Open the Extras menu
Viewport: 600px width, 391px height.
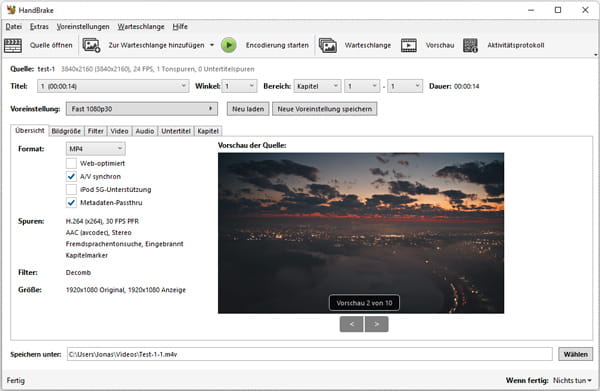(x=39, y=26)
